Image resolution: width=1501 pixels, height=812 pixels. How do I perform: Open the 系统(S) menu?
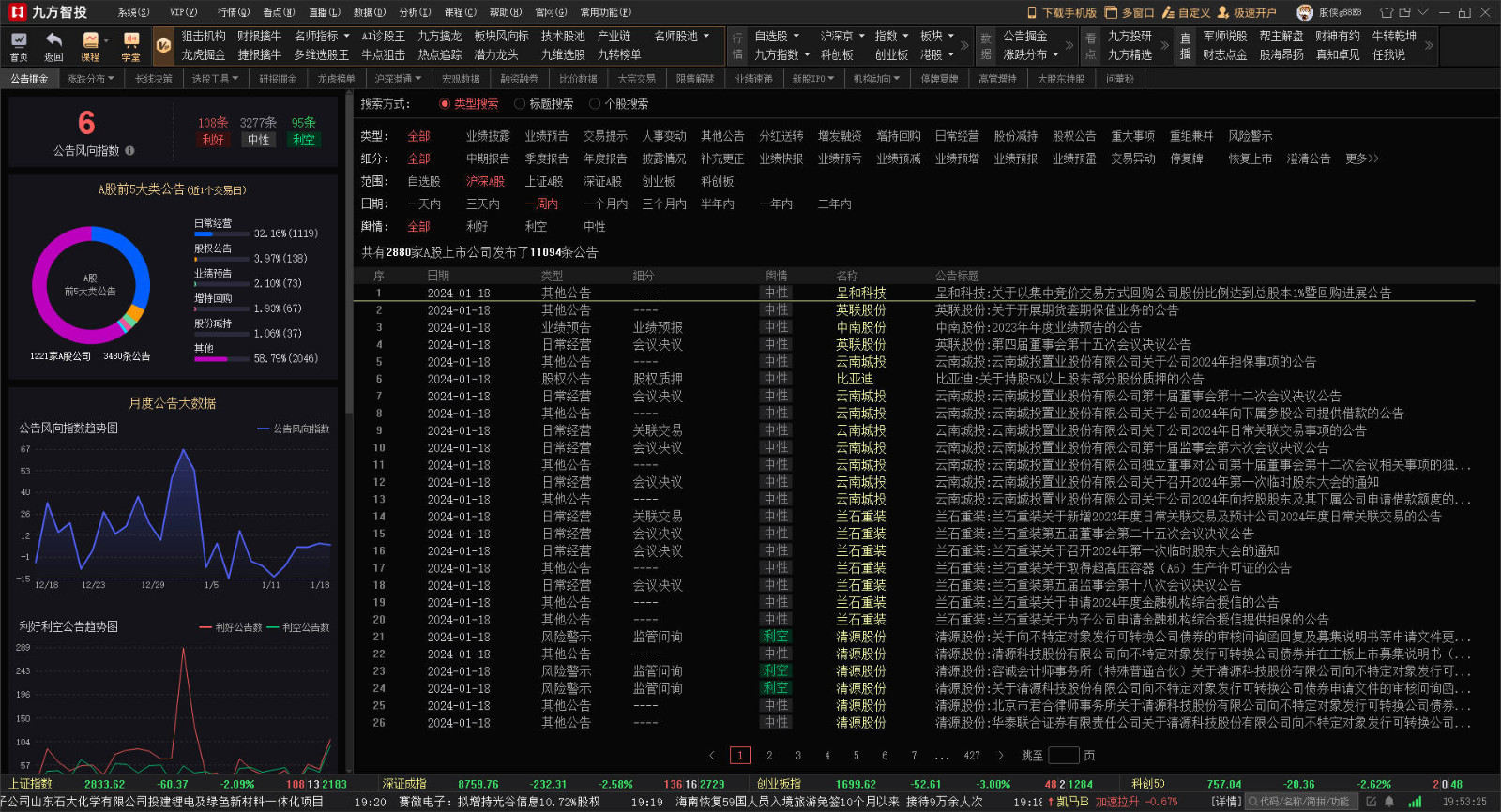(x=133, y=12)
